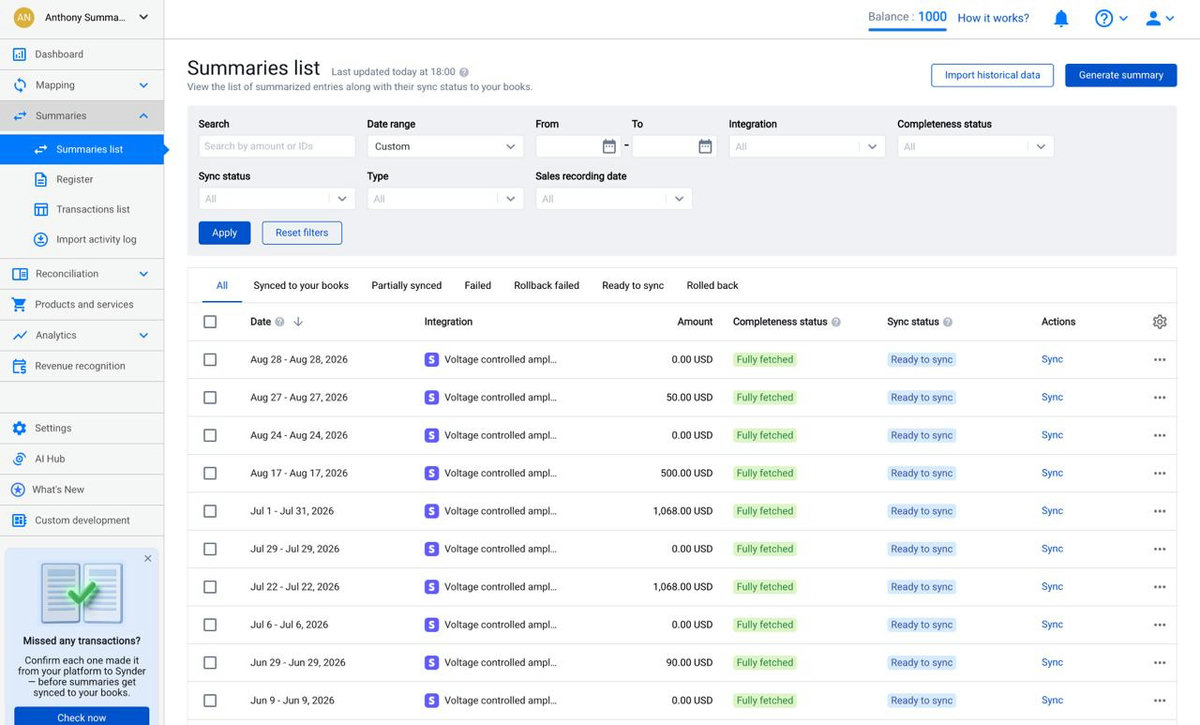
Task: Open the Integration filter dropdown
Action: point(807,146)
